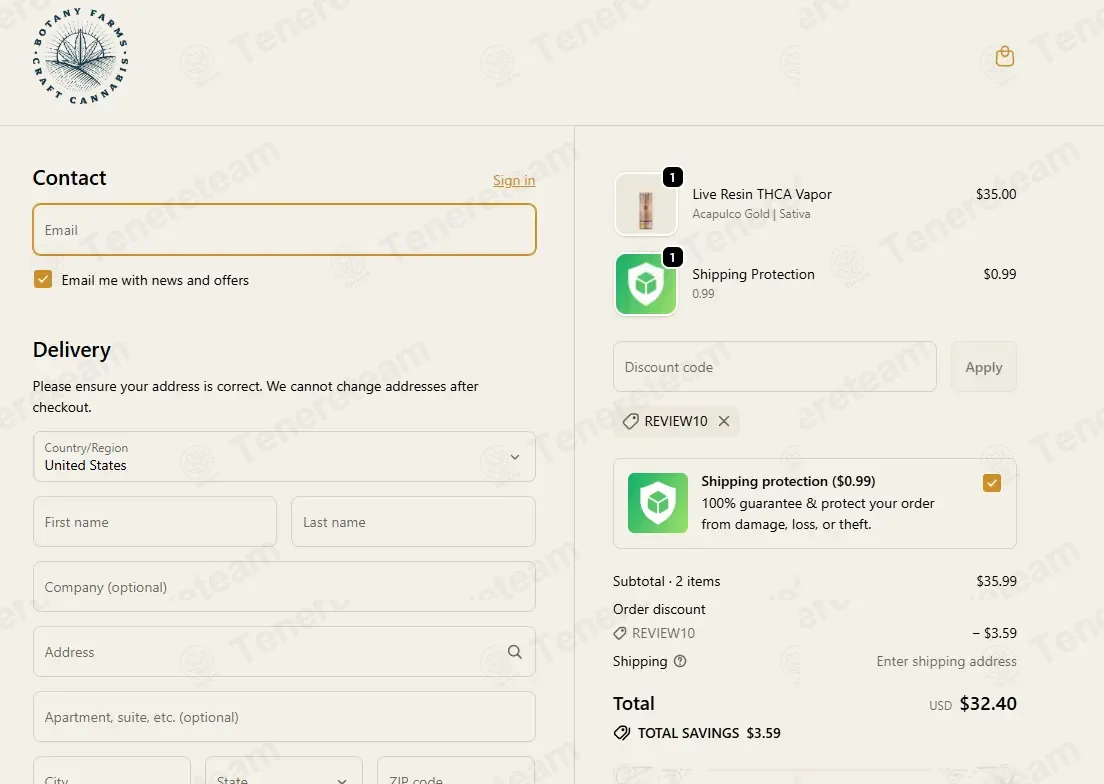Click the tag icon beside the applied REVIEW10 code
Screen dimensions: 1104x784
click(x=631, y=421)
